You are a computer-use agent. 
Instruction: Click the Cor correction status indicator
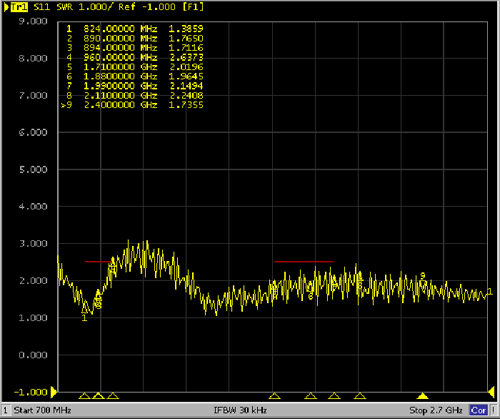[x=478, y=410]
